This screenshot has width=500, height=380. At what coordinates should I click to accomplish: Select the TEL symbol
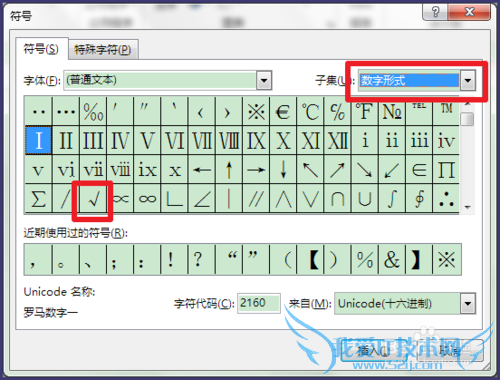click(419, 111)
